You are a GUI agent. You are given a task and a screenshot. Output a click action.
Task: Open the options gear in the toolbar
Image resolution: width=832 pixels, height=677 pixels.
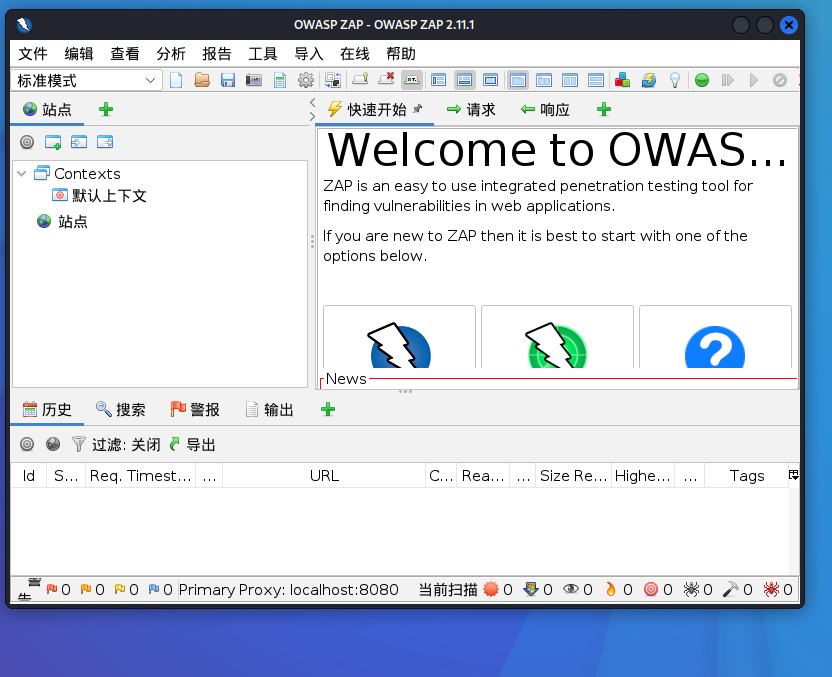pos(306,80)
